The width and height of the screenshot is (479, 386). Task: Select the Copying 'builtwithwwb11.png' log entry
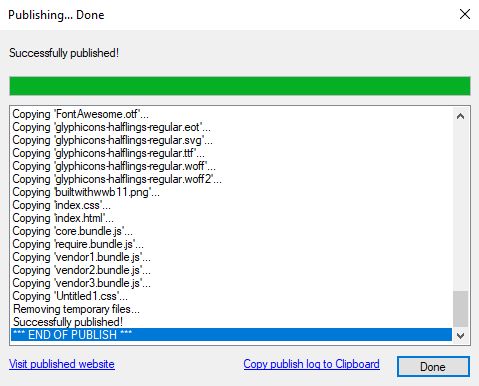point(231,192)
